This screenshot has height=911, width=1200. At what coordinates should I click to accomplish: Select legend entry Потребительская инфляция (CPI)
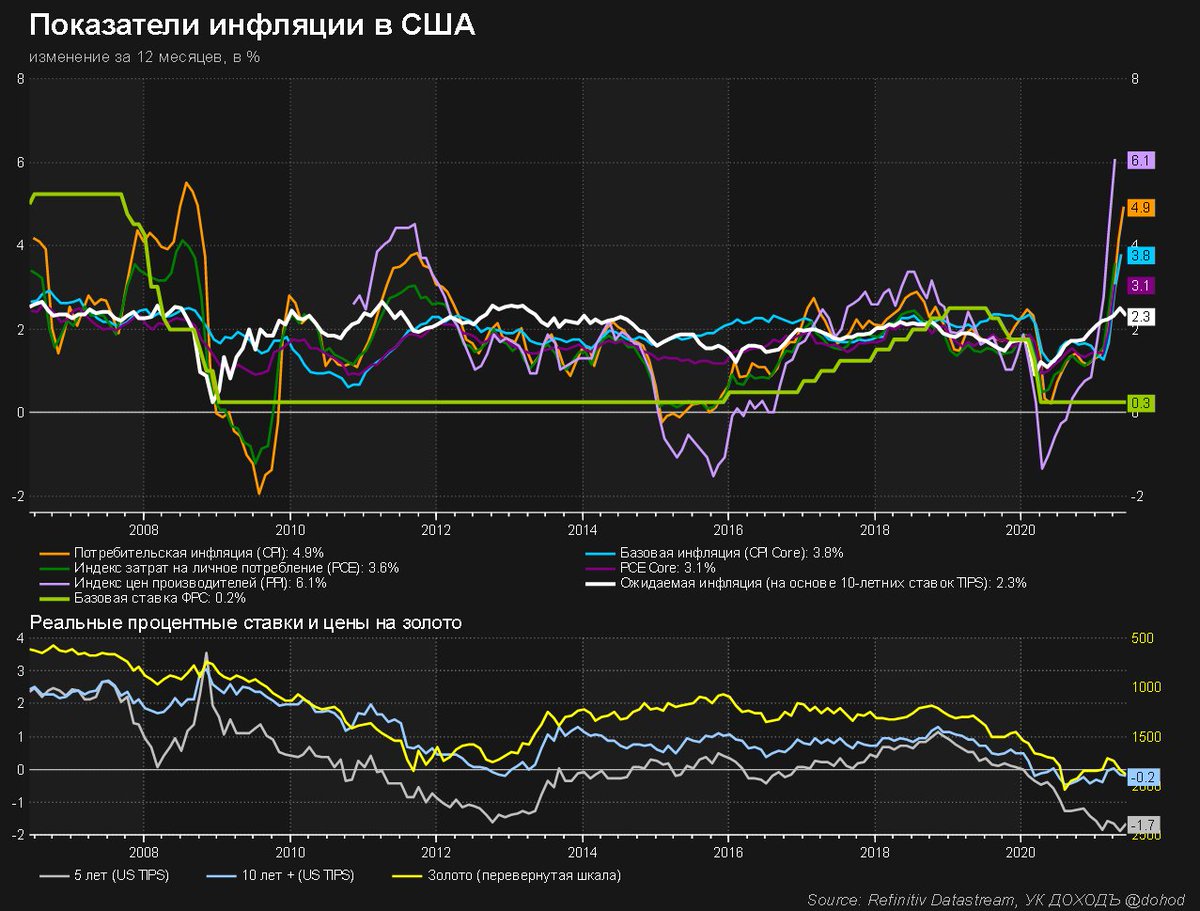pos(198,552)
